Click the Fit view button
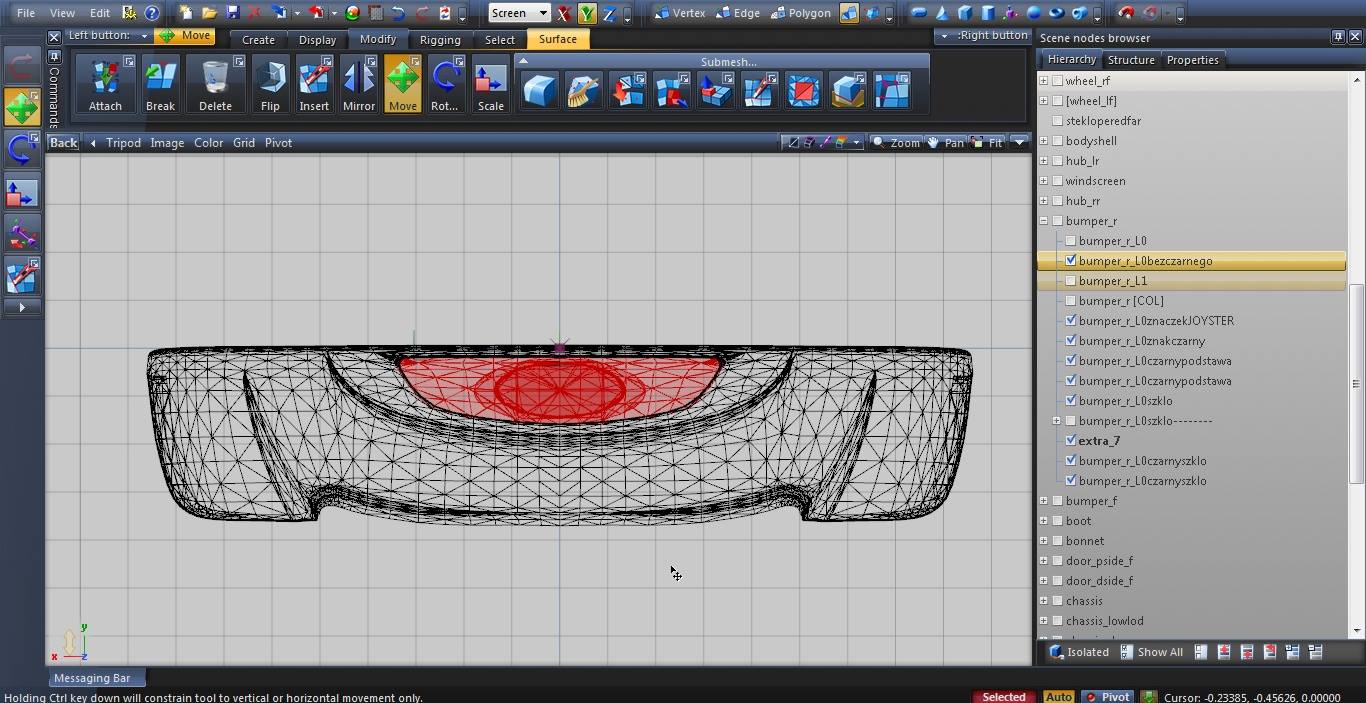This screenshot has width=1366, height=703. click(x=987, y=143)
